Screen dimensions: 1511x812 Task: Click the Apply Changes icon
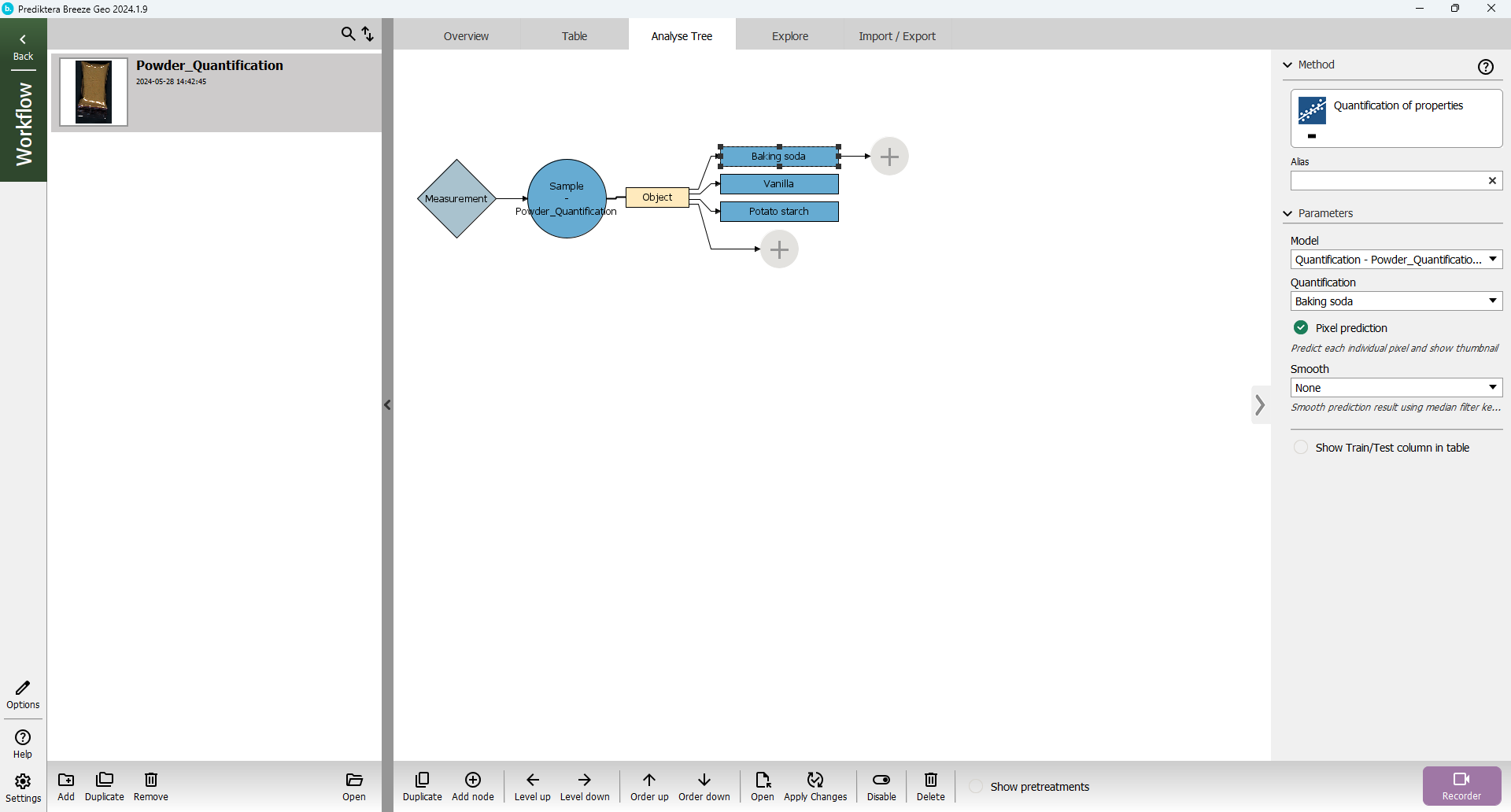(815, 780)
